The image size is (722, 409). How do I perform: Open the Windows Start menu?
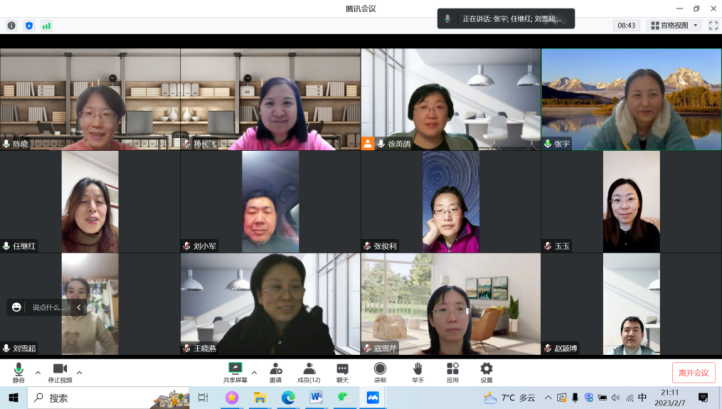pos(13,397)
